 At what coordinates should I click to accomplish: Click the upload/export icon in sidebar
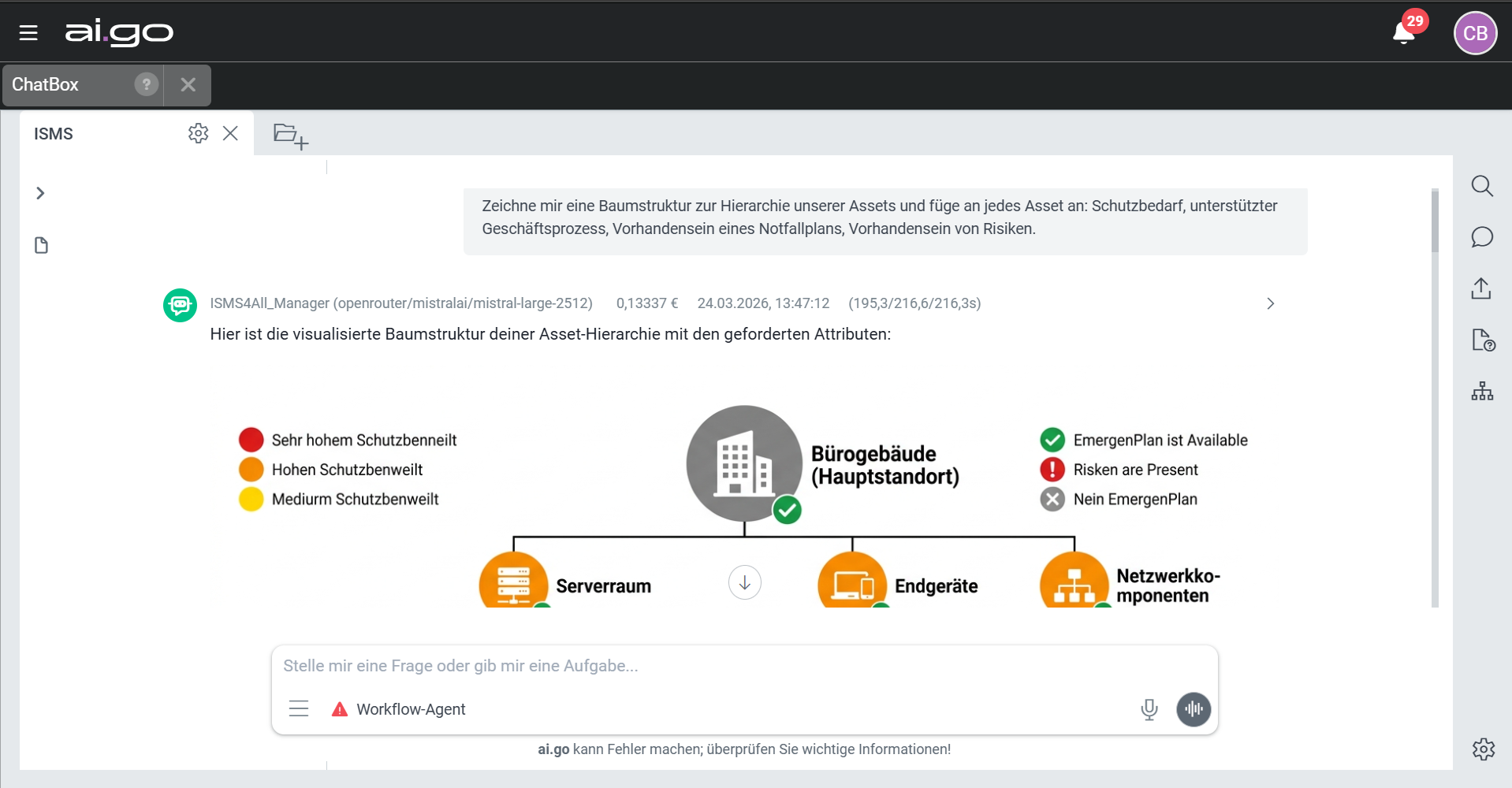(x=1481, y=288)
